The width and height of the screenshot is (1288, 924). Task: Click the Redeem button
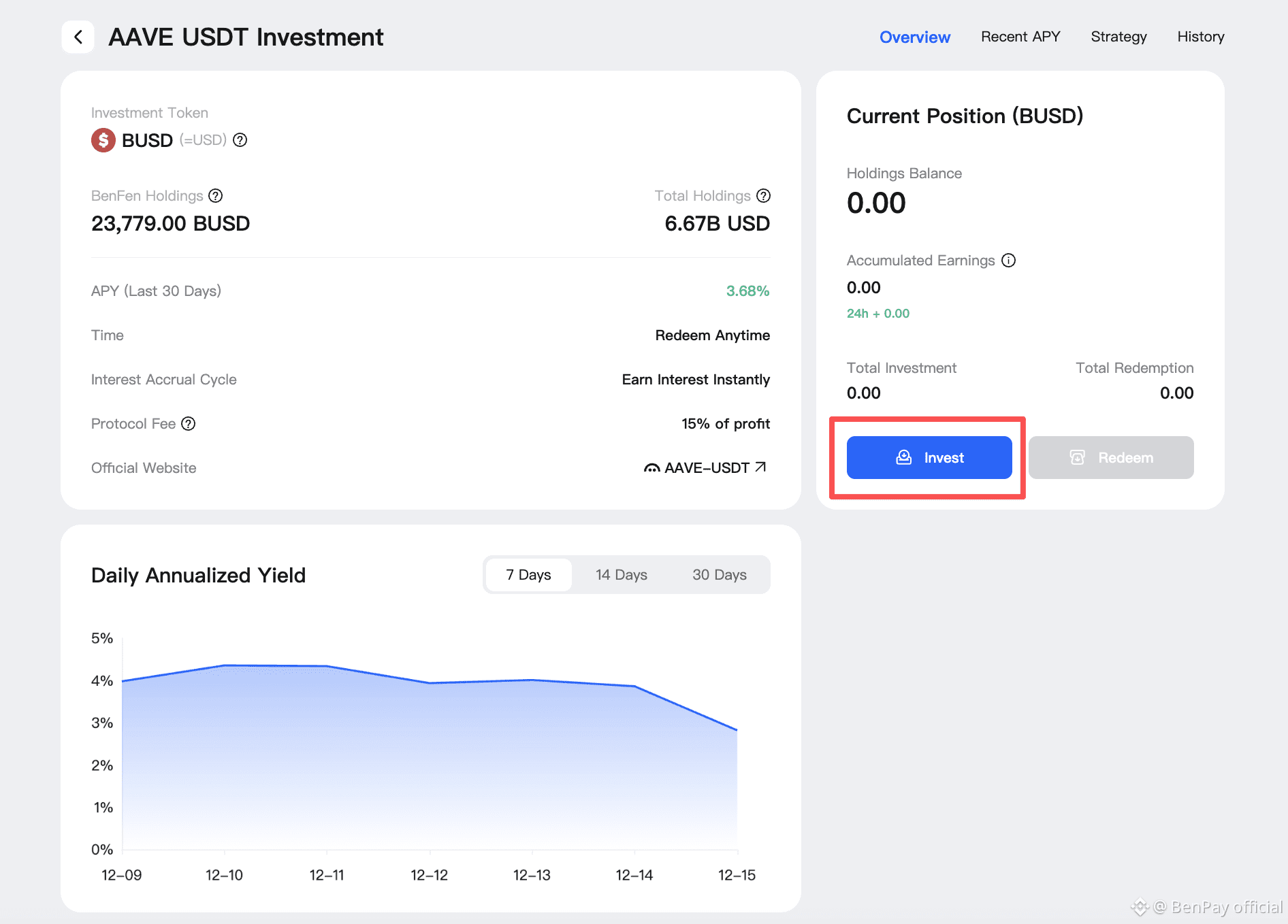(1110, 458)
